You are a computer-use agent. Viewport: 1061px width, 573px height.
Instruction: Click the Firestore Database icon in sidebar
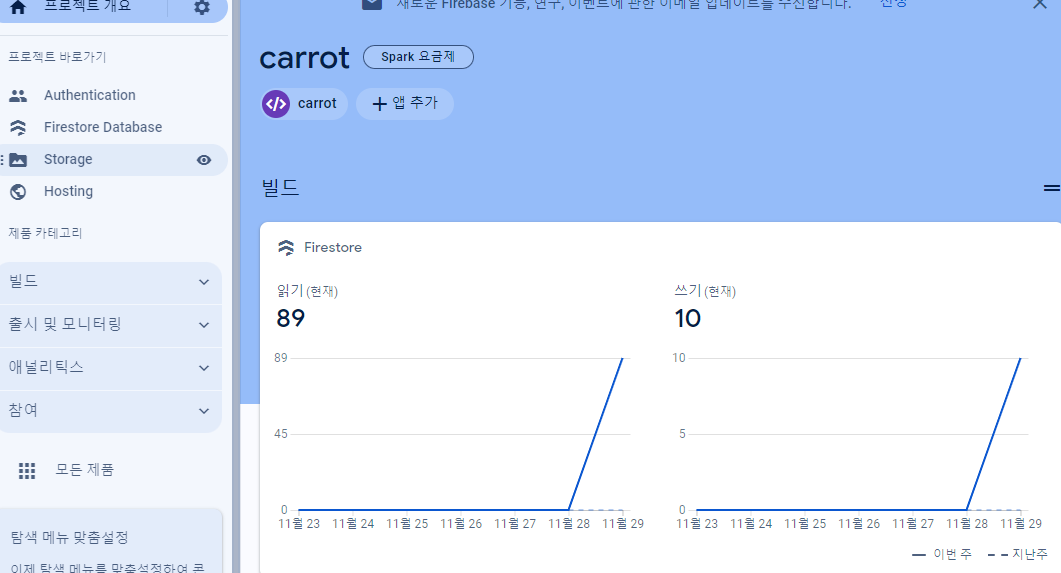point(18,127)
